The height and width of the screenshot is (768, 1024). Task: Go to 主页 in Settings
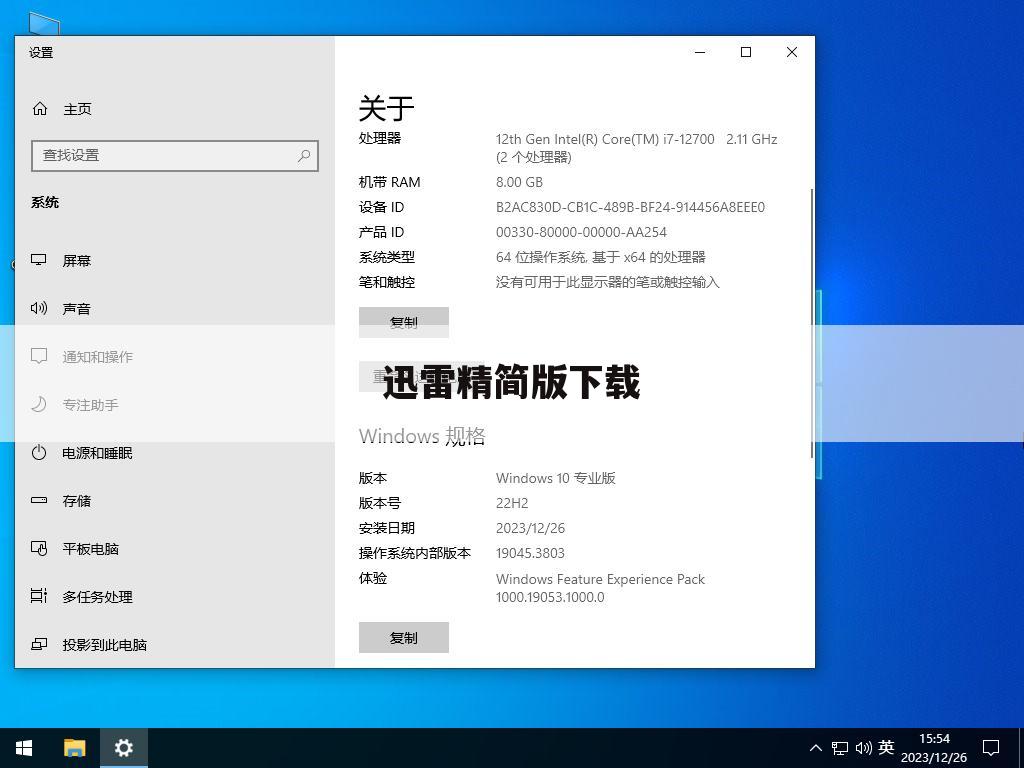click(x=77, y=109)
